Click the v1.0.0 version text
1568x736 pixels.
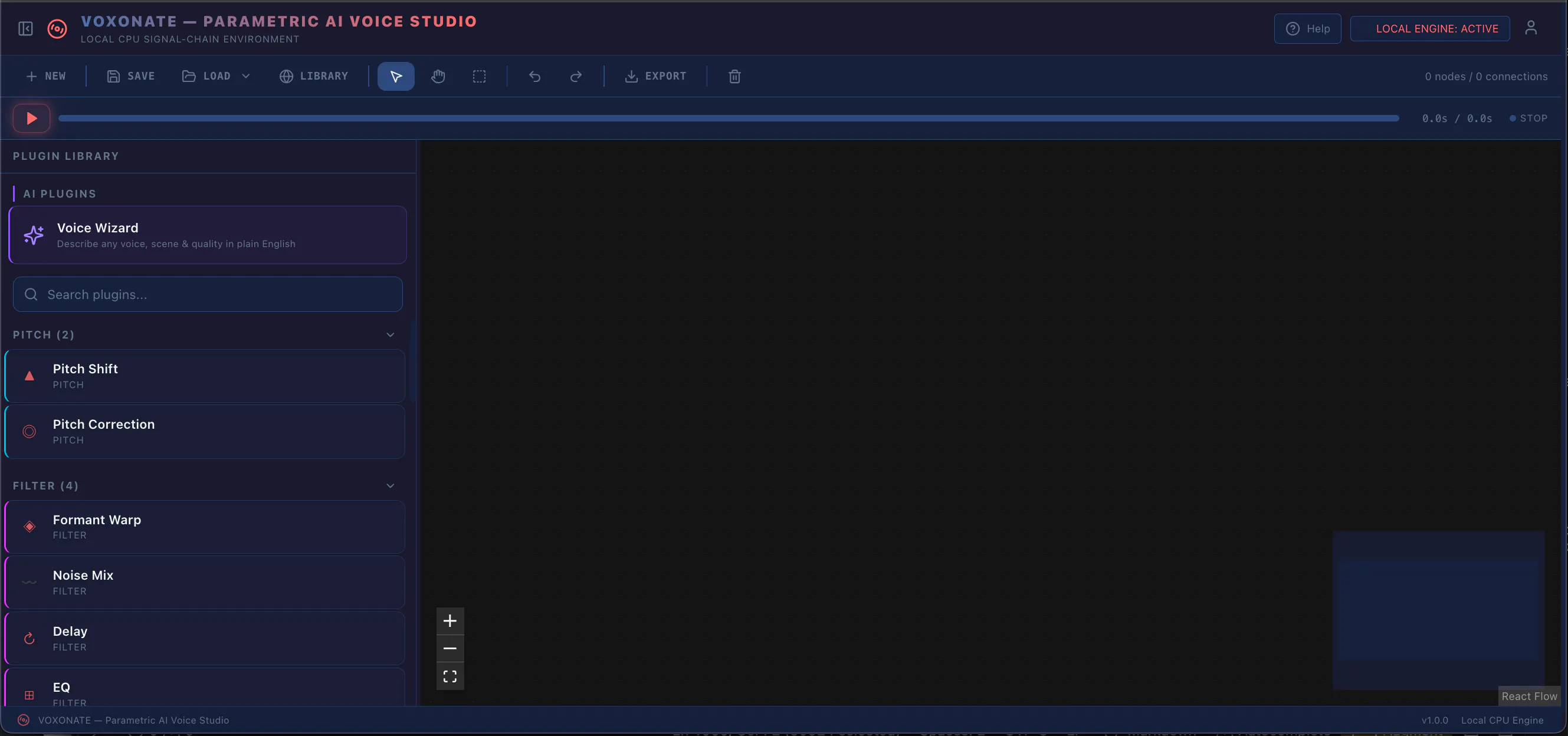[x=1435, y=720]
